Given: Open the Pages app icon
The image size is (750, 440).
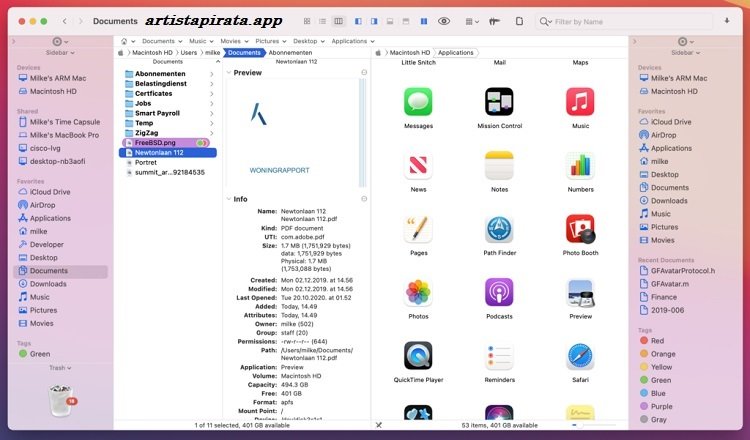Looking at the screenshot, I should coord(418,229).
